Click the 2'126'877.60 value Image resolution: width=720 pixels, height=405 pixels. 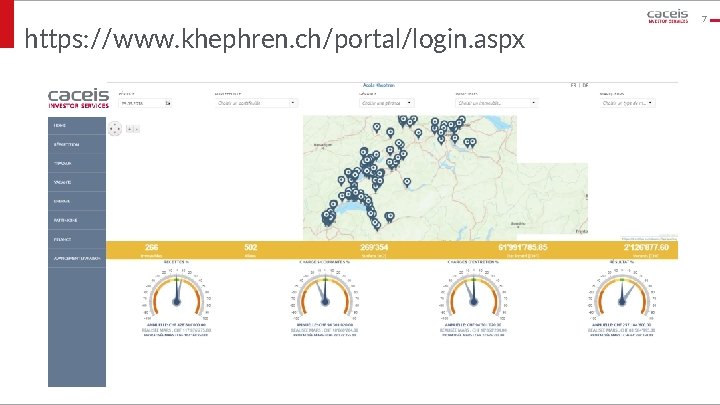(x=646, y=250)
